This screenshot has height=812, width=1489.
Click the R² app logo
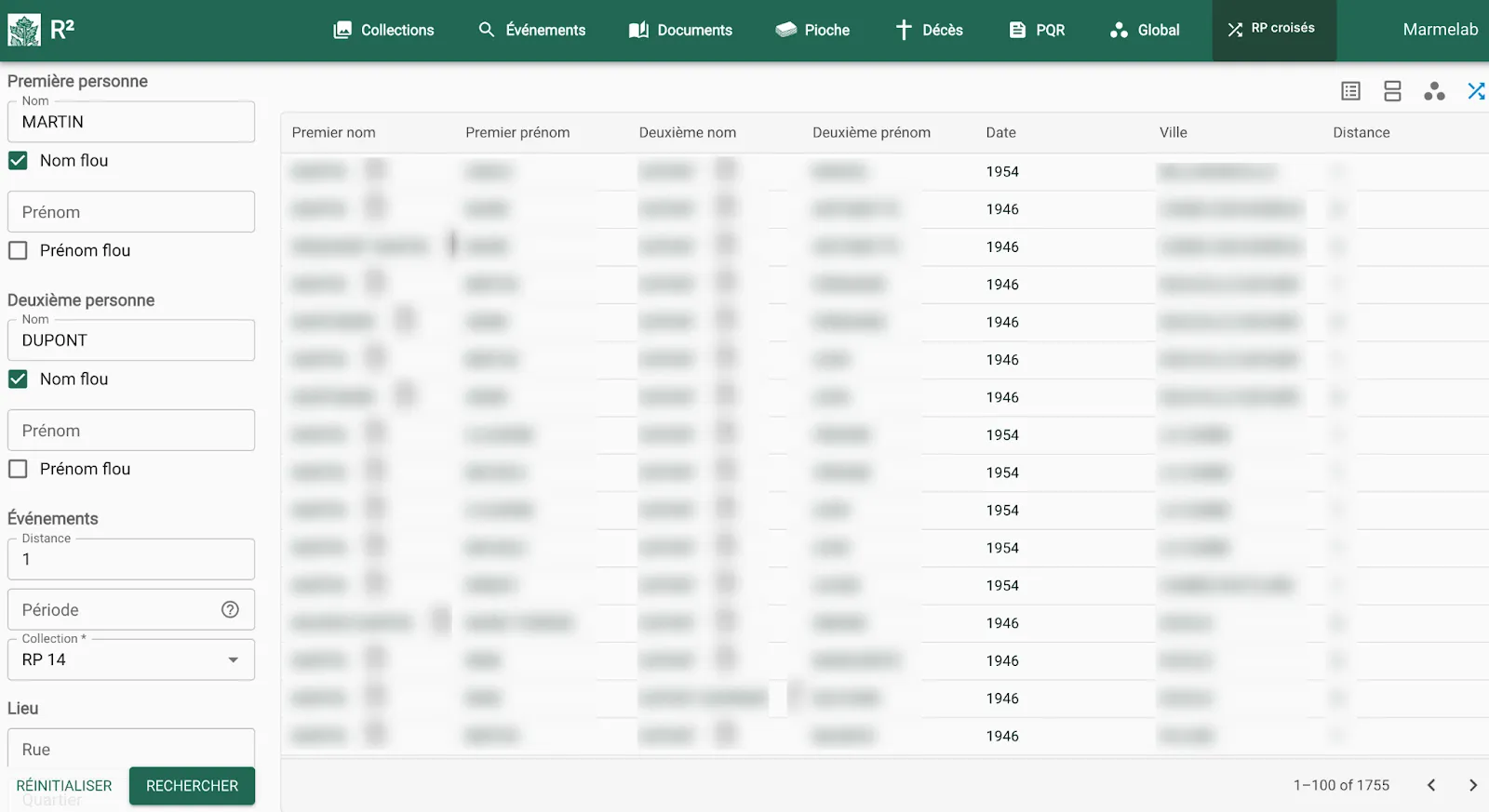click(x=41, y=30)
